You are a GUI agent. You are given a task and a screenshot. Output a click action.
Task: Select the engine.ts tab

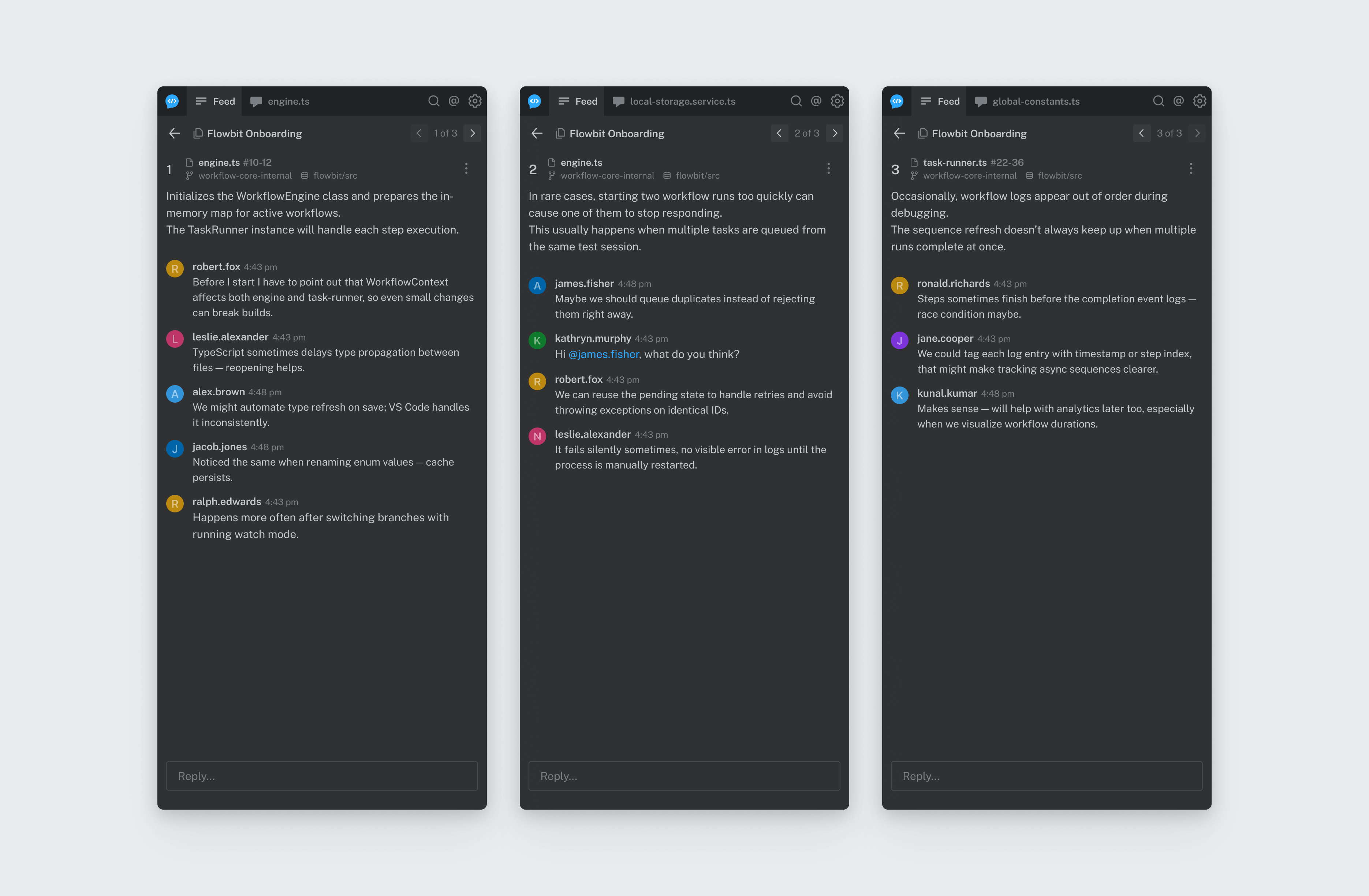pos(280,101)
